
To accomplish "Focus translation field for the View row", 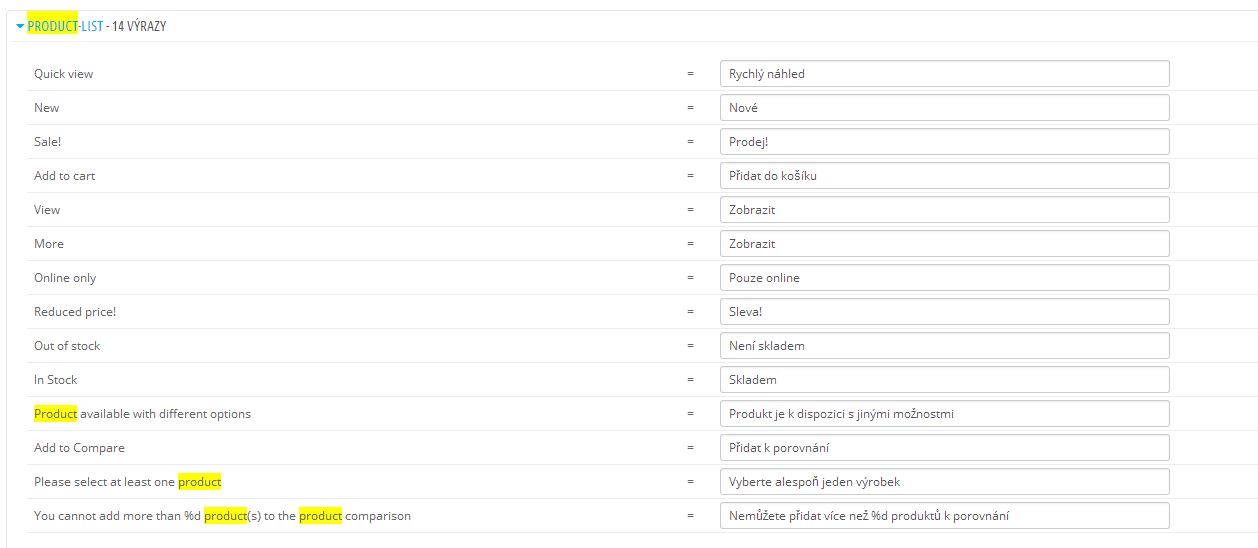I will coord(943,210).
